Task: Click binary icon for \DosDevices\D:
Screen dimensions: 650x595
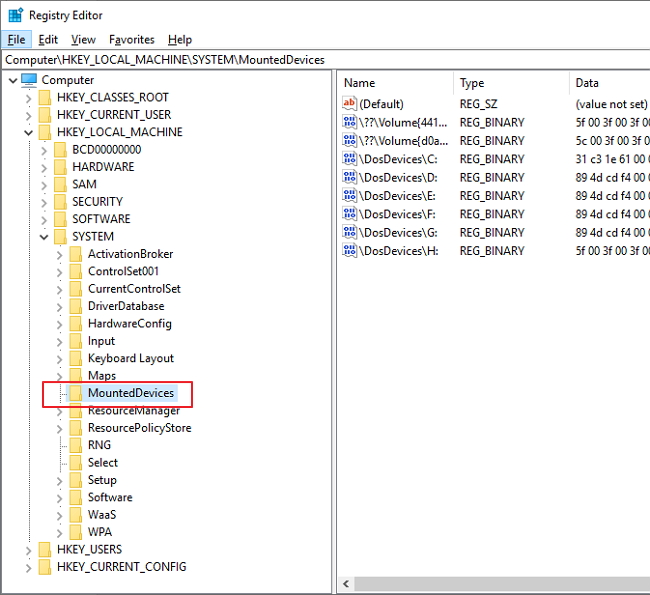Action: point(349,177)
